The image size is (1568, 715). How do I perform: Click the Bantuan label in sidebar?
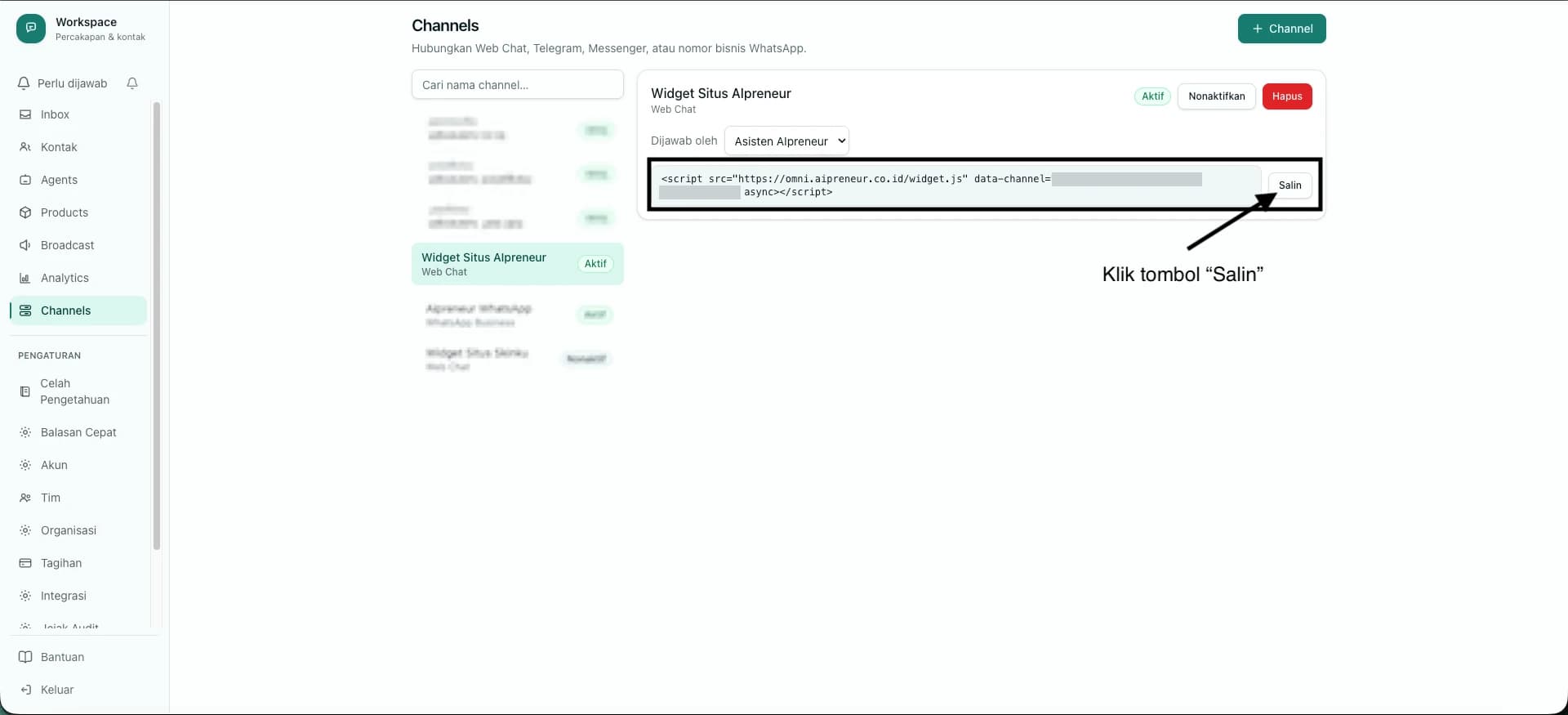pyautogui.click(x=62, y=657)
